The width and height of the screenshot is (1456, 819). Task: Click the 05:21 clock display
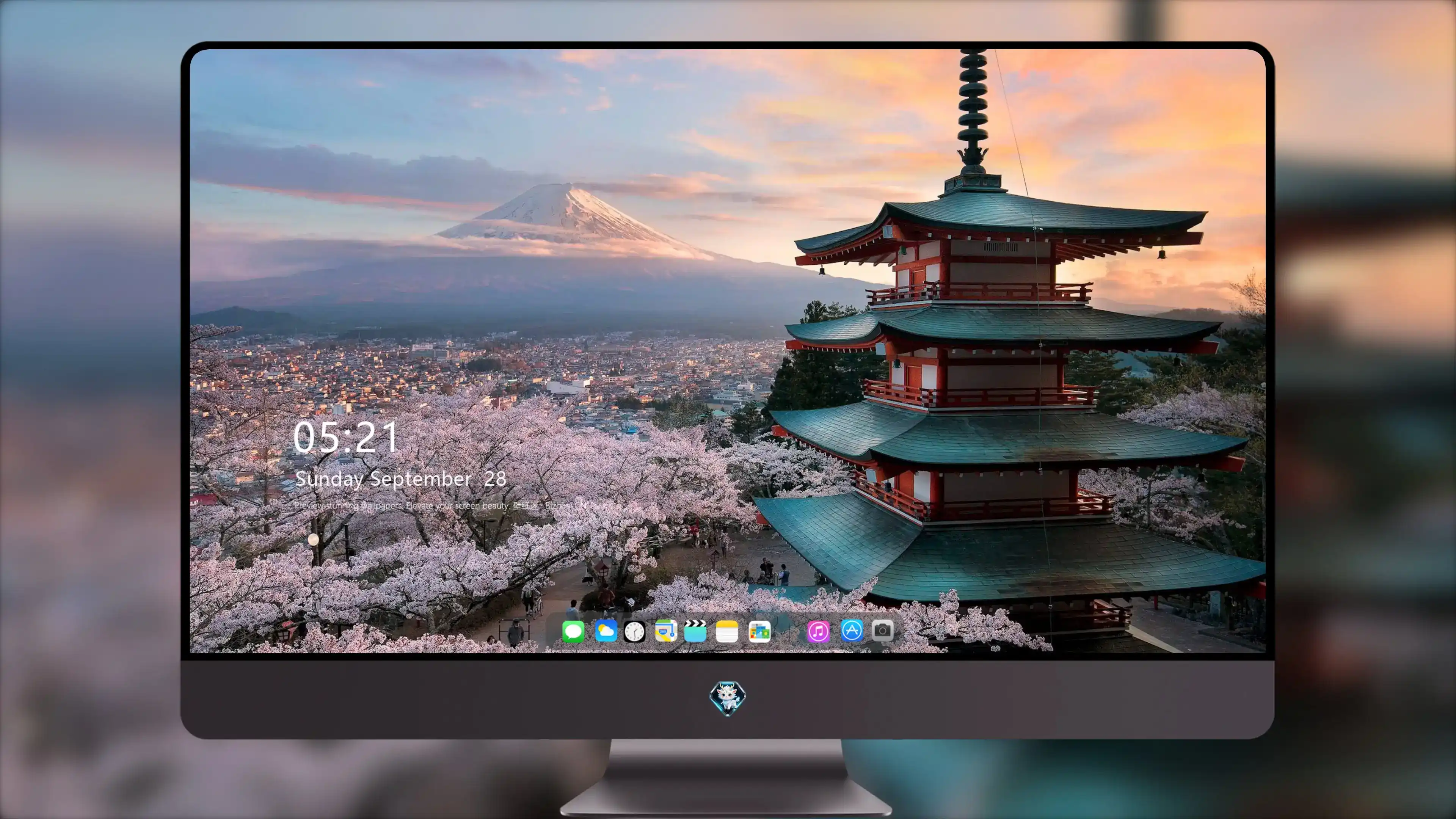point(345,438)
